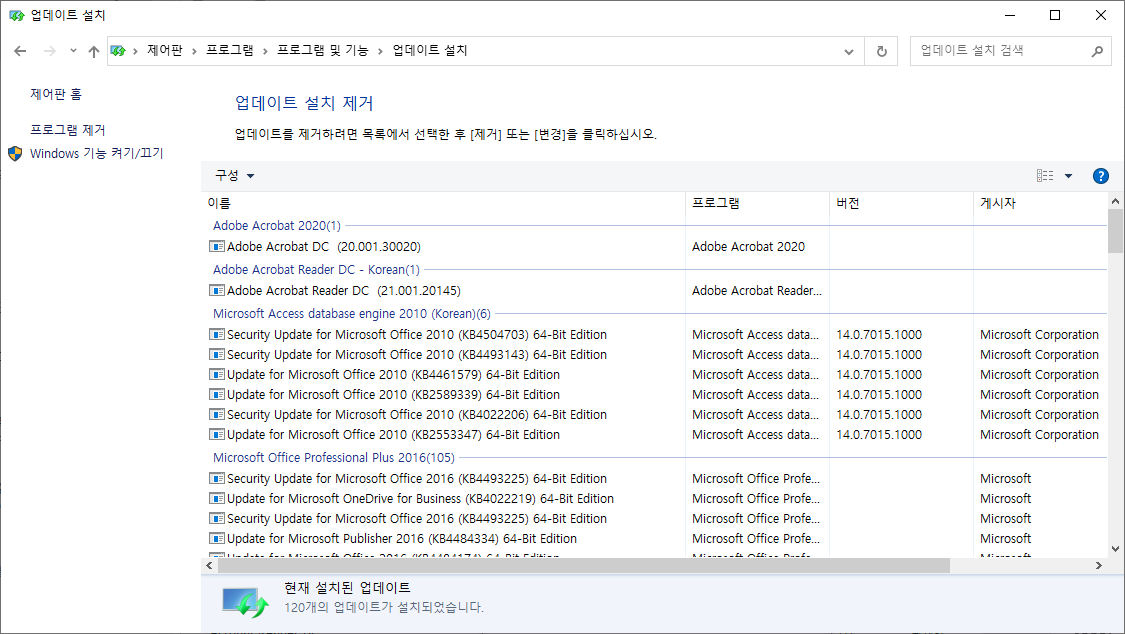1125x634 pixels.
Task: Click Adobe Acrobat Reader... program cell
Action: [756, 290]
